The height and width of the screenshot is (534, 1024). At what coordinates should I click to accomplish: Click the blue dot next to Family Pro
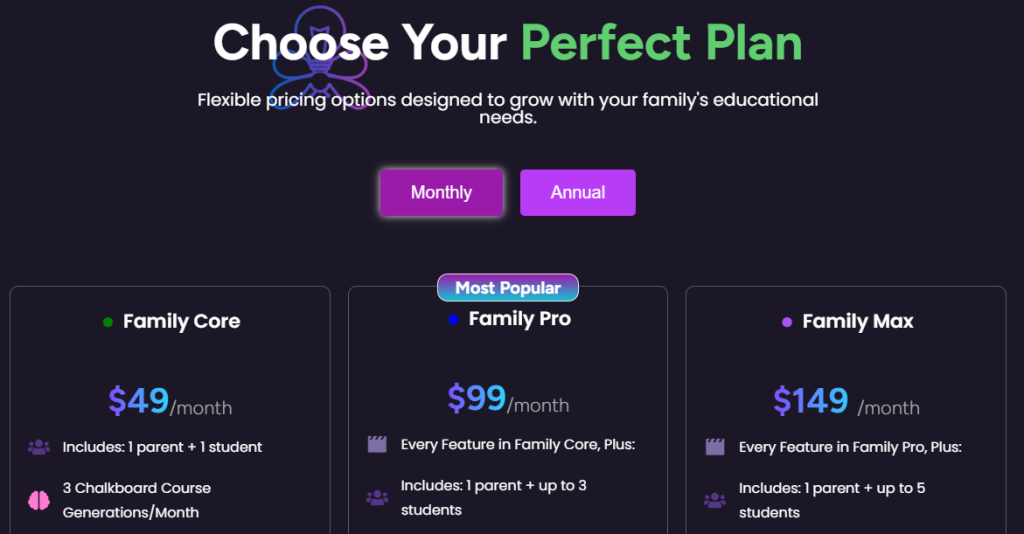pyautogui.click(x=454, y=320)
